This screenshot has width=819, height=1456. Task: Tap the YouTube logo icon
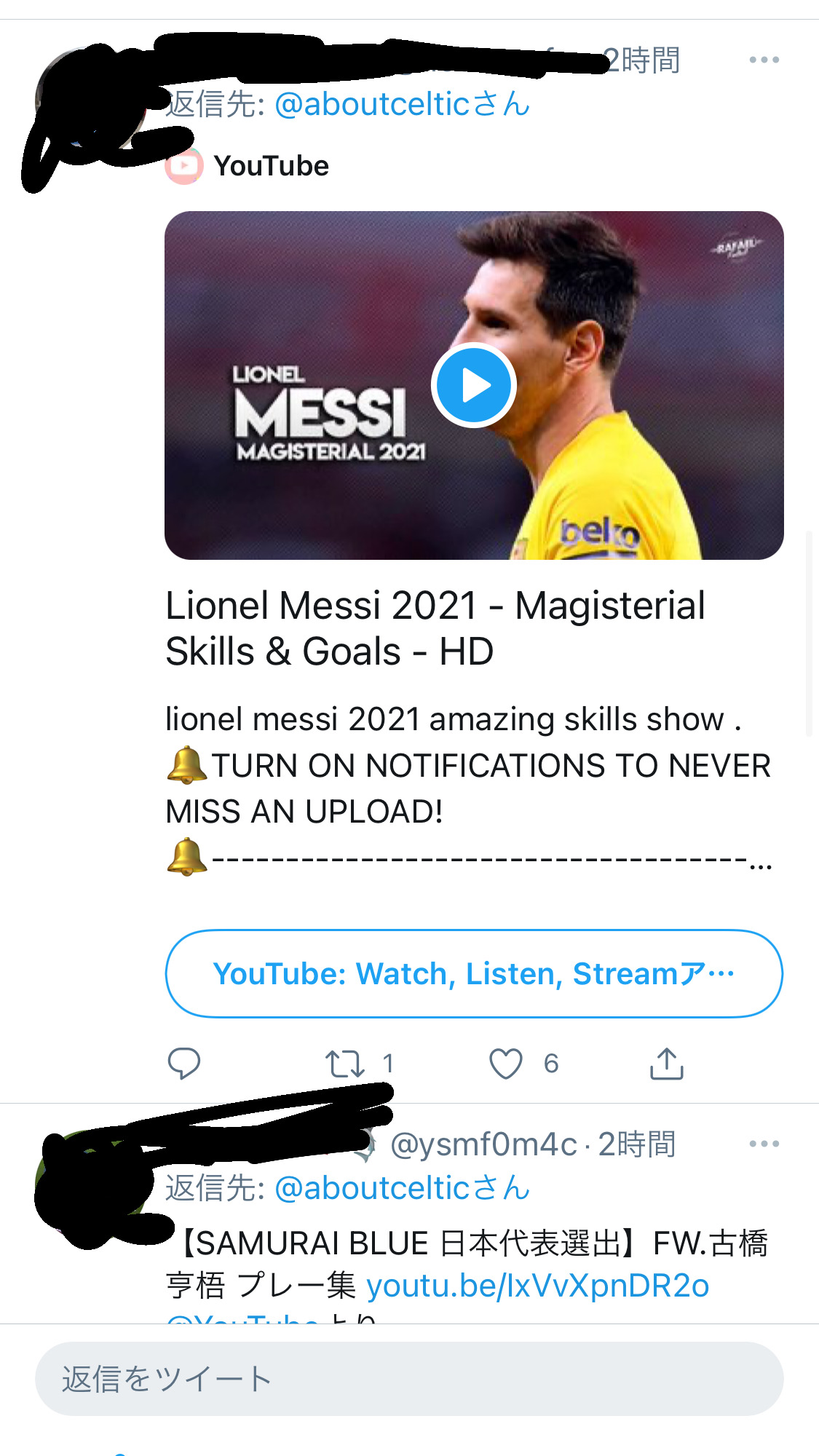pos(183,166)
